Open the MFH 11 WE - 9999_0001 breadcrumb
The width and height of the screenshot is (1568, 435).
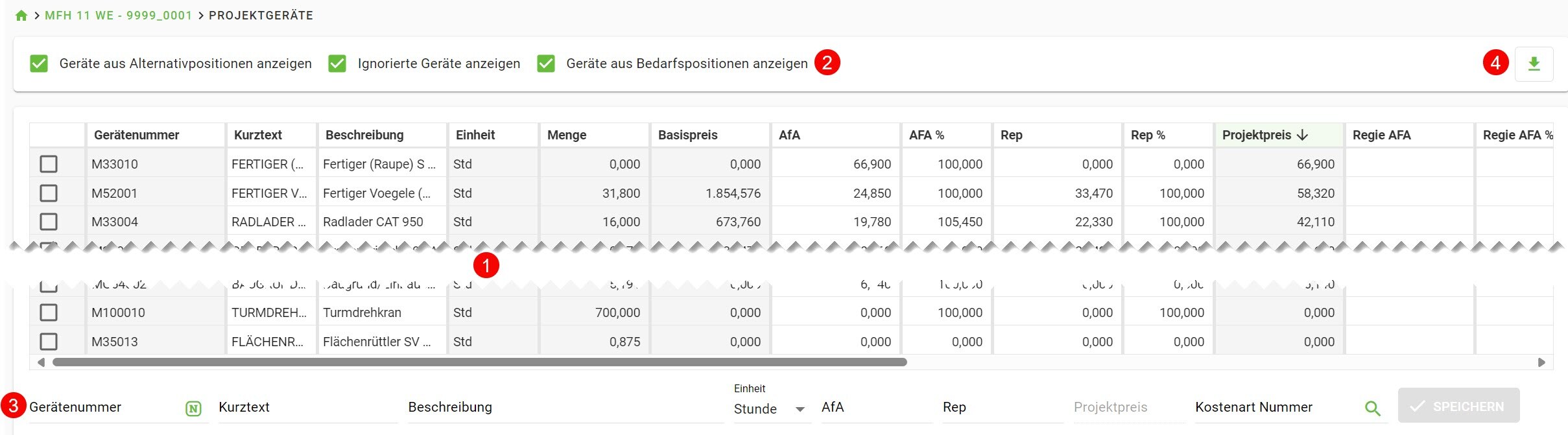[119, 16]
